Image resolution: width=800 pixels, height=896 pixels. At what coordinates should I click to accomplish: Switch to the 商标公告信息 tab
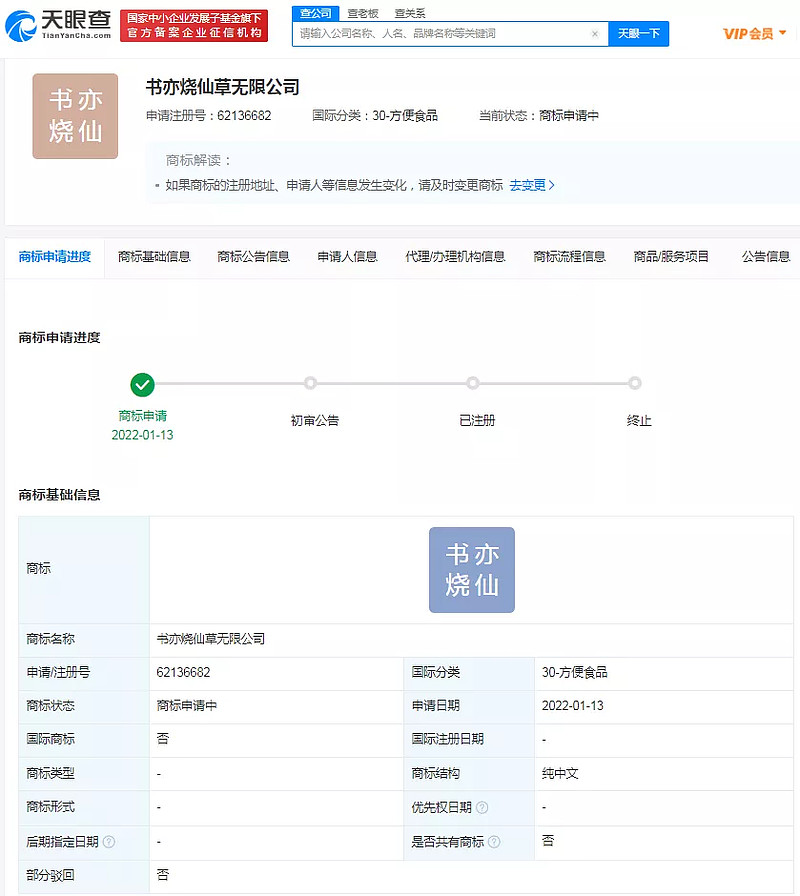(x=254, y=257)
